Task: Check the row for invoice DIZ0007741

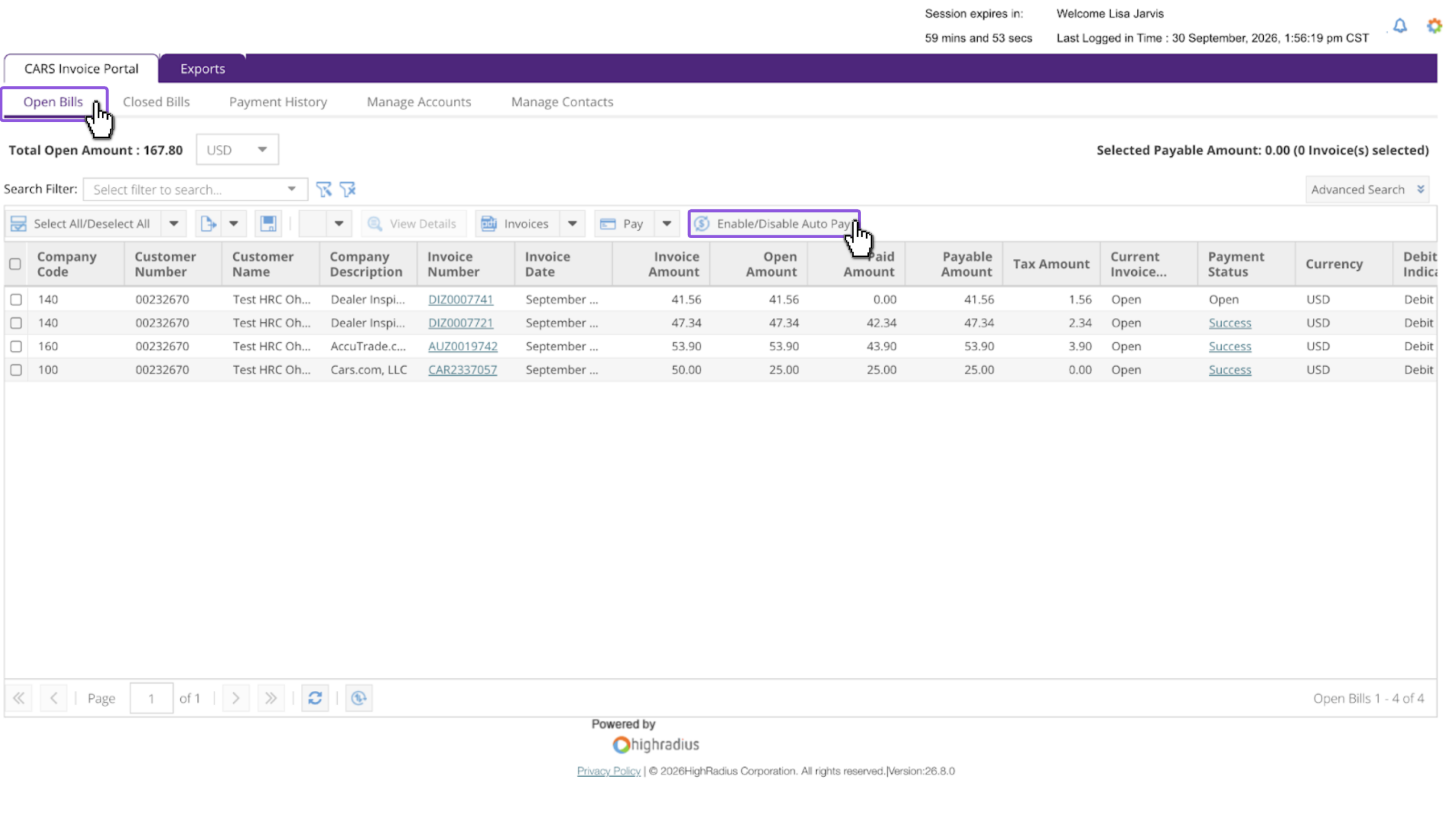Action: 16,299
